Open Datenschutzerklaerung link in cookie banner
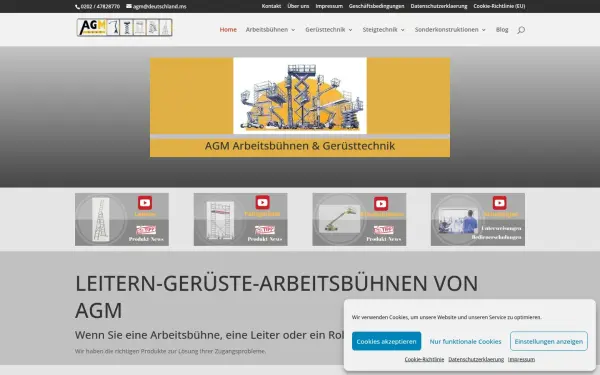This screenshot has width=600, height=375. pyautogui.click(x=476, y=359)
